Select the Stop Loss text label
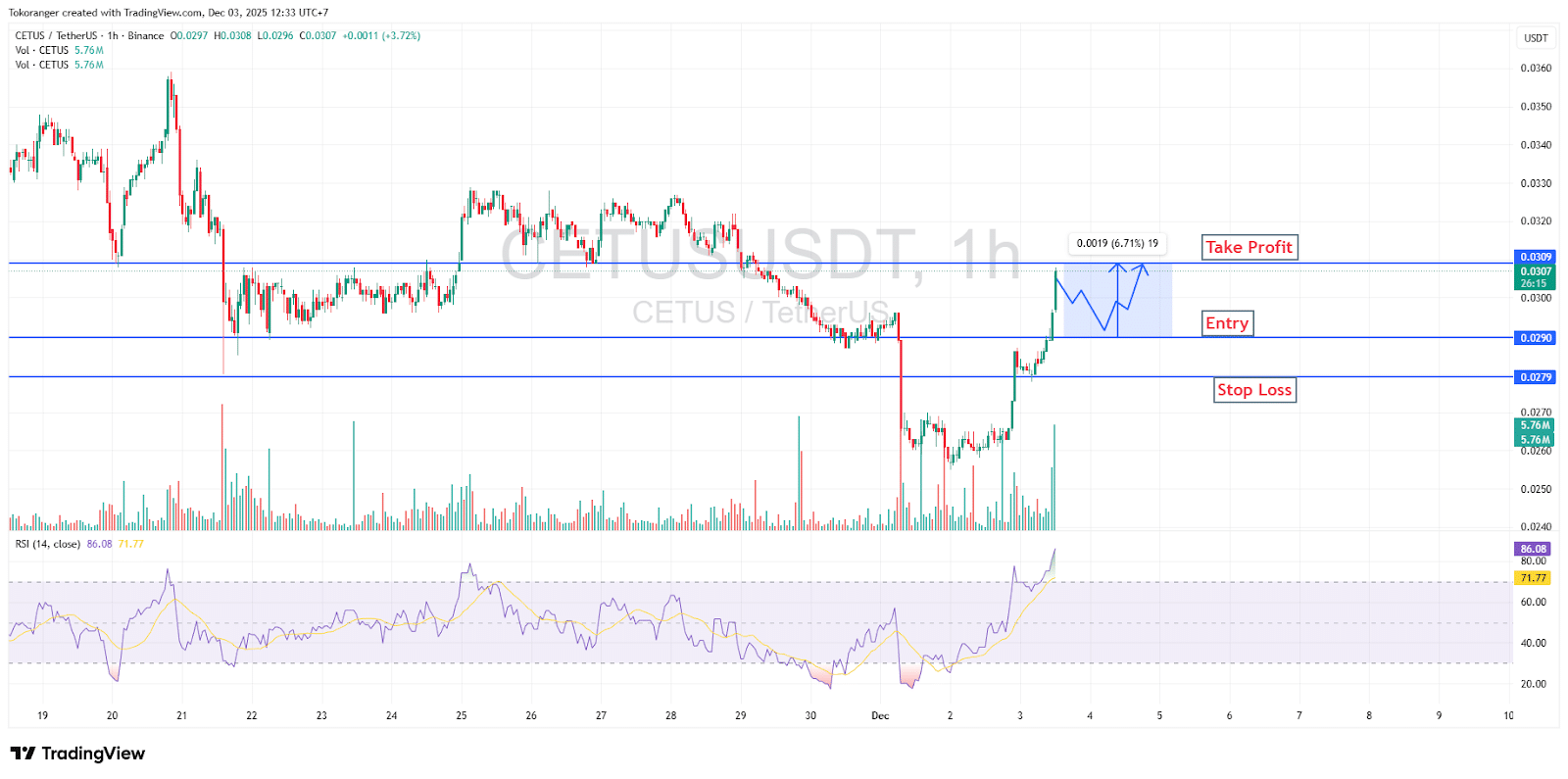Screen dimensions: 1568x779 tap(1254, 390)
